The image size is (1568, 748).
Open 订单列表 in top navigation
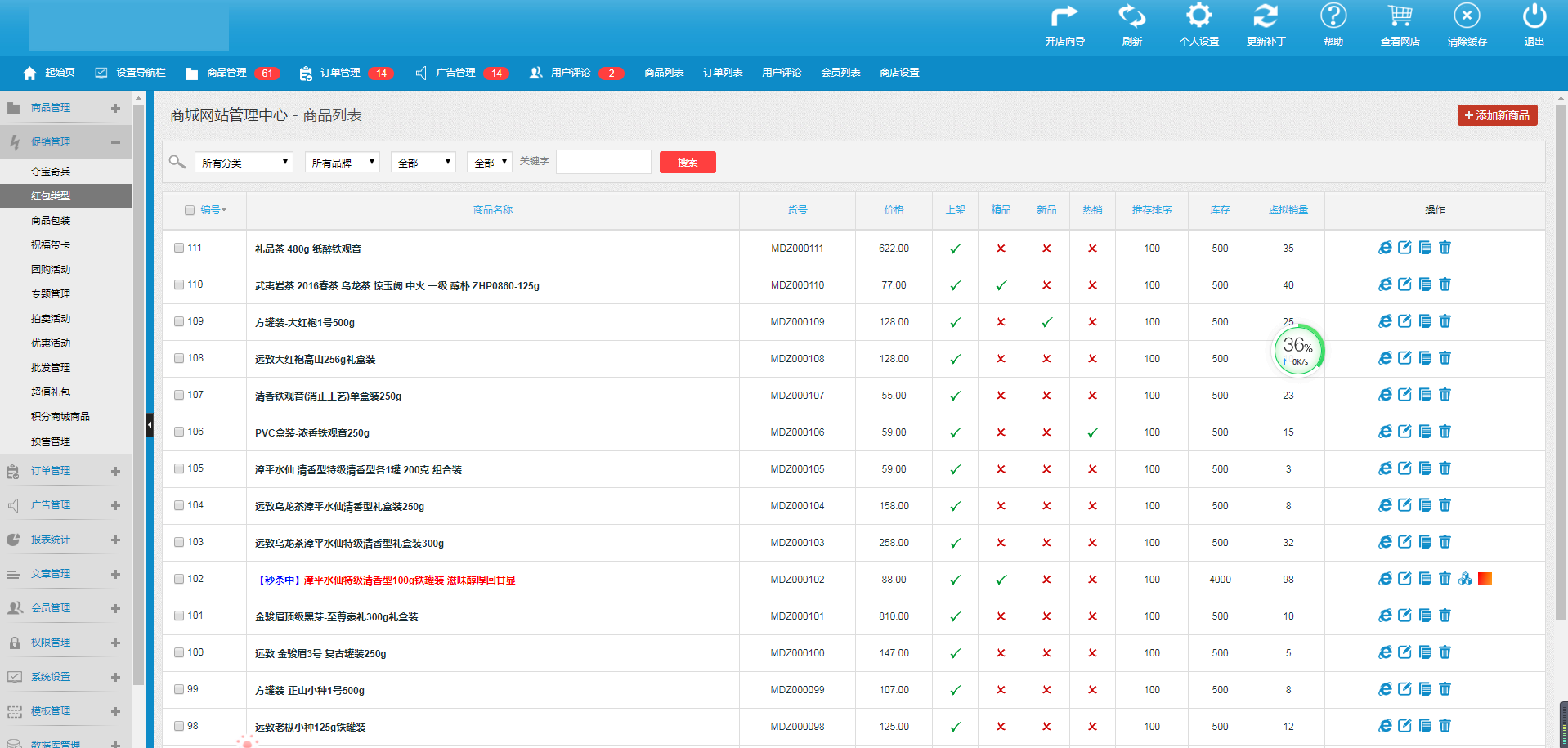tap(723, 73)
